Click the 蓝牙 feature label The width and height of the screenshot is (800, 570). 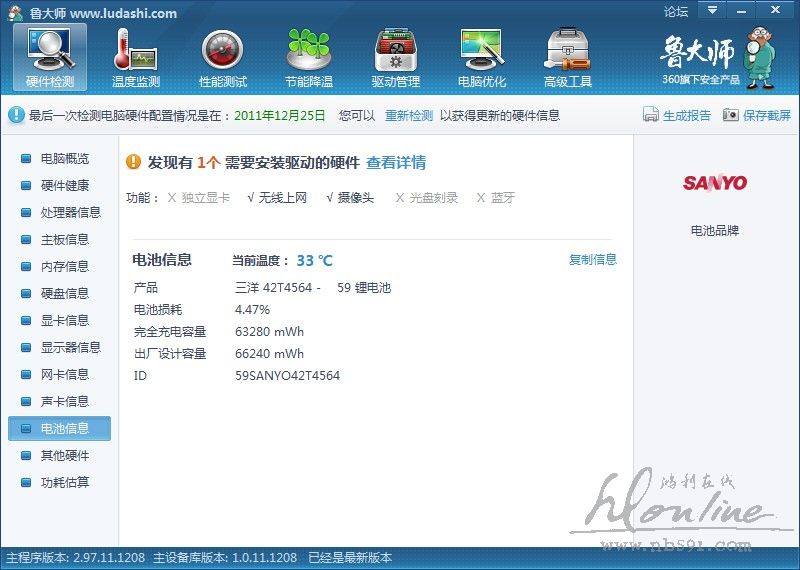pyautogui.click(x=503, y=197)
